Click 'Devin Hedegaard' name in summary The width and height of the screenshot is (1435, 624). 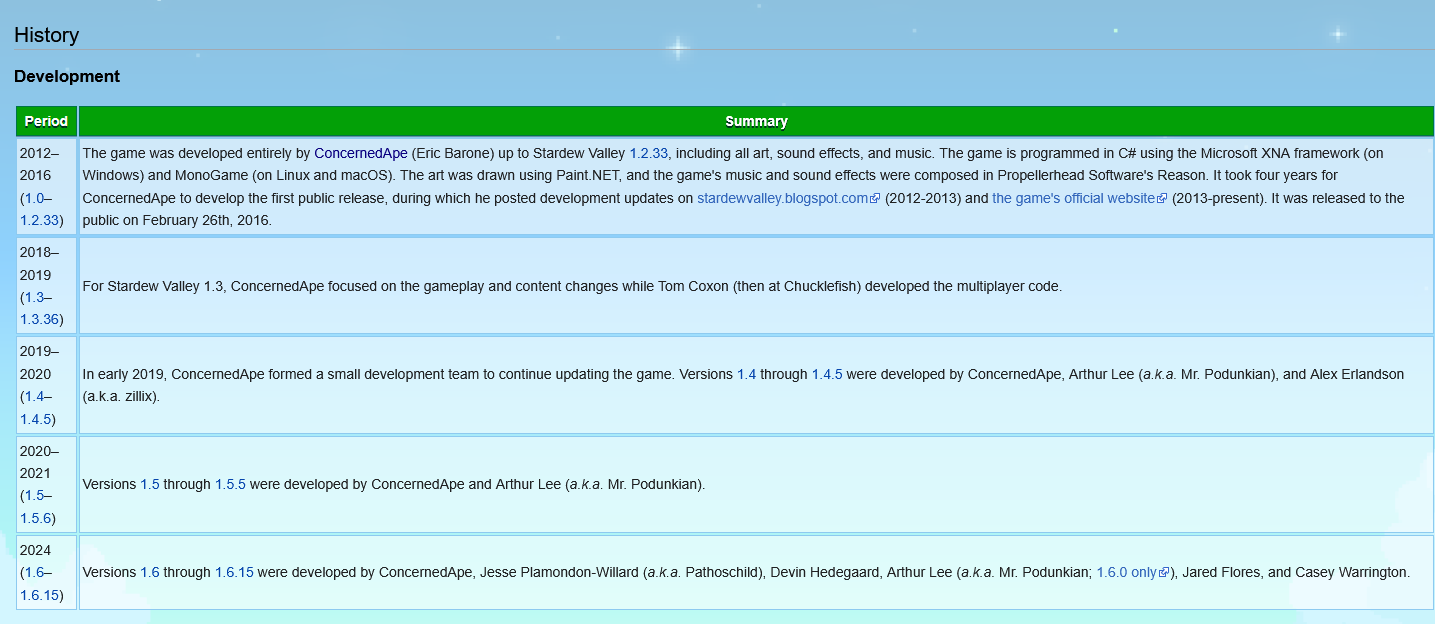[x=826, y=573]
